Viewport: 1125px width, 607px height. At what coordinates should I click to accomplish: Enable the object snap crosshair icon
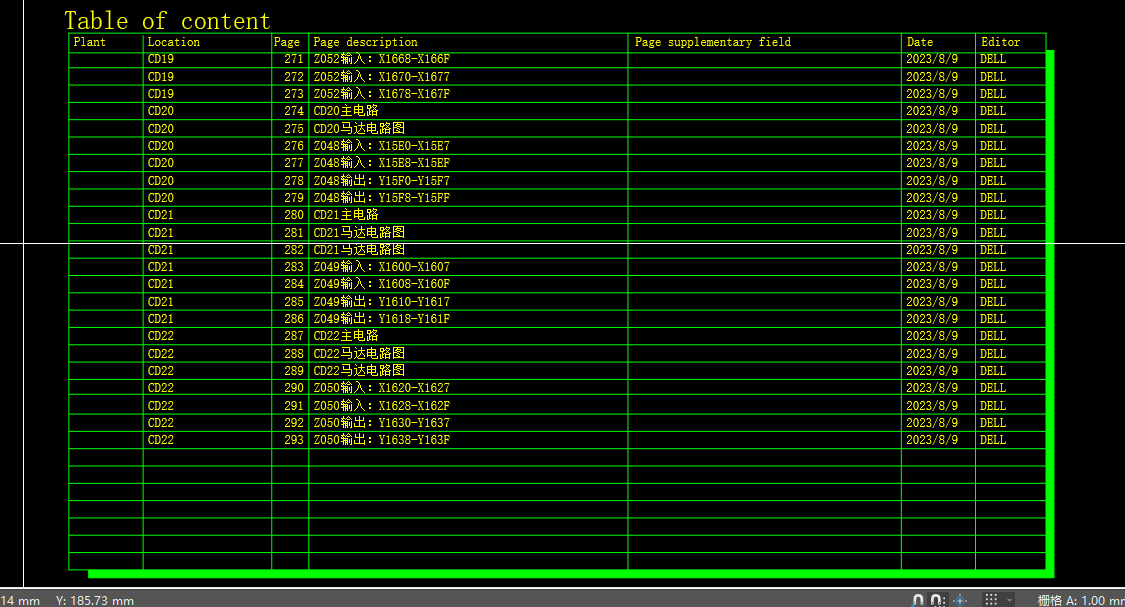[960, 600]
